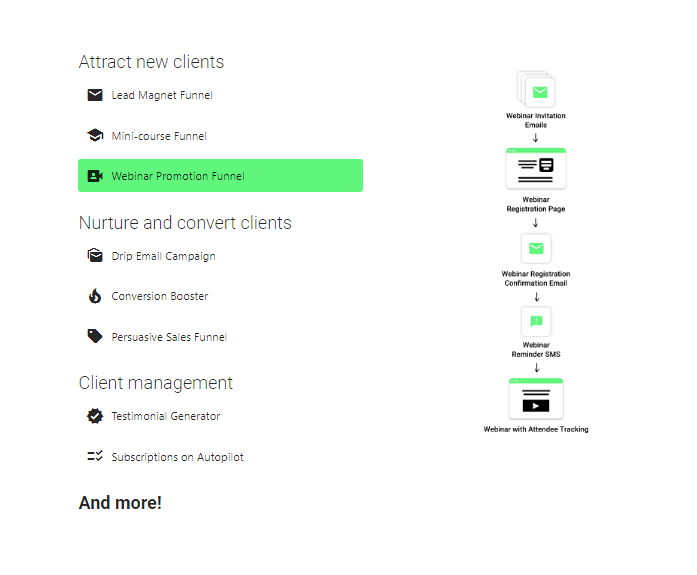This screenshot has width=697, height=575.
Task: Click the Lead Magnet envelope icon
Action: (95, 95)
